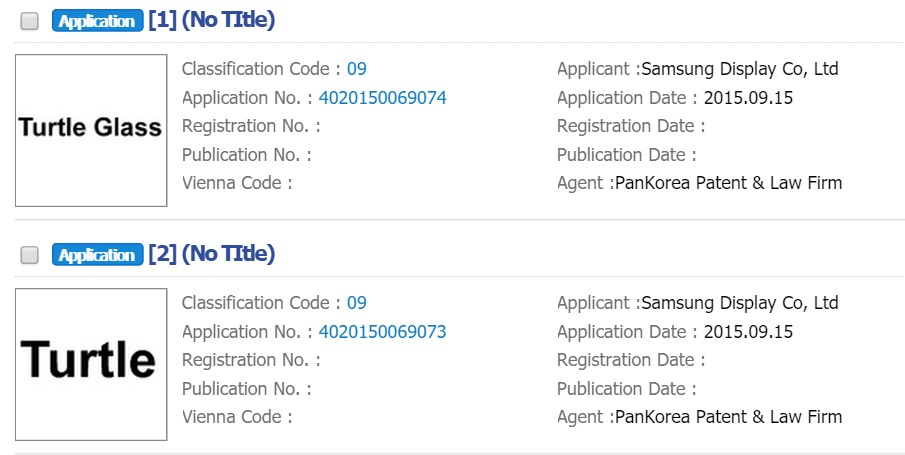Open application number 4020150069073
This screenshot has width=905, height=455.
click(x=382, y=332)
